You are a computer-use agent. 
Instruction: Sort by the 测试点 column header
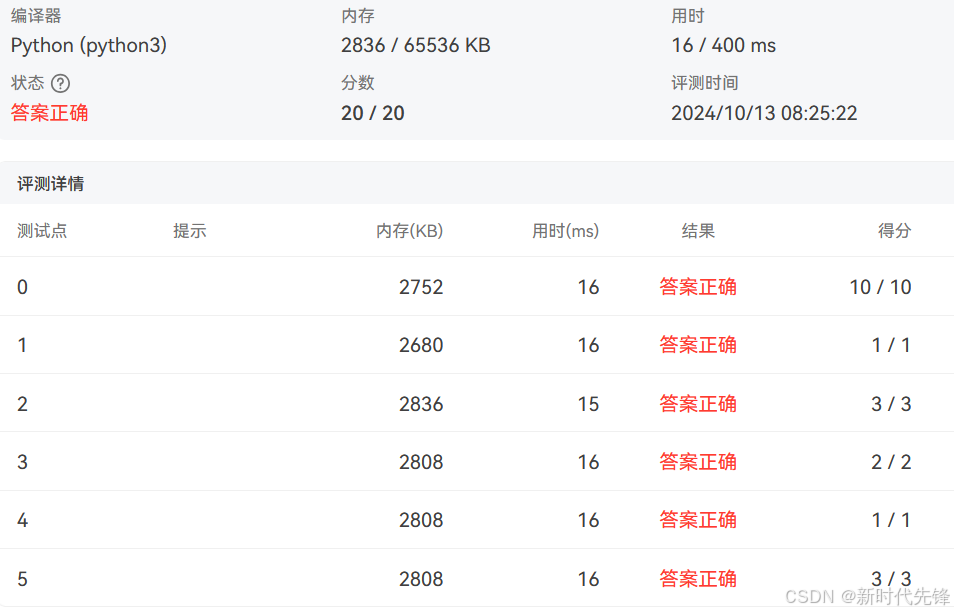pyautogui.click(x=43, y=231)
